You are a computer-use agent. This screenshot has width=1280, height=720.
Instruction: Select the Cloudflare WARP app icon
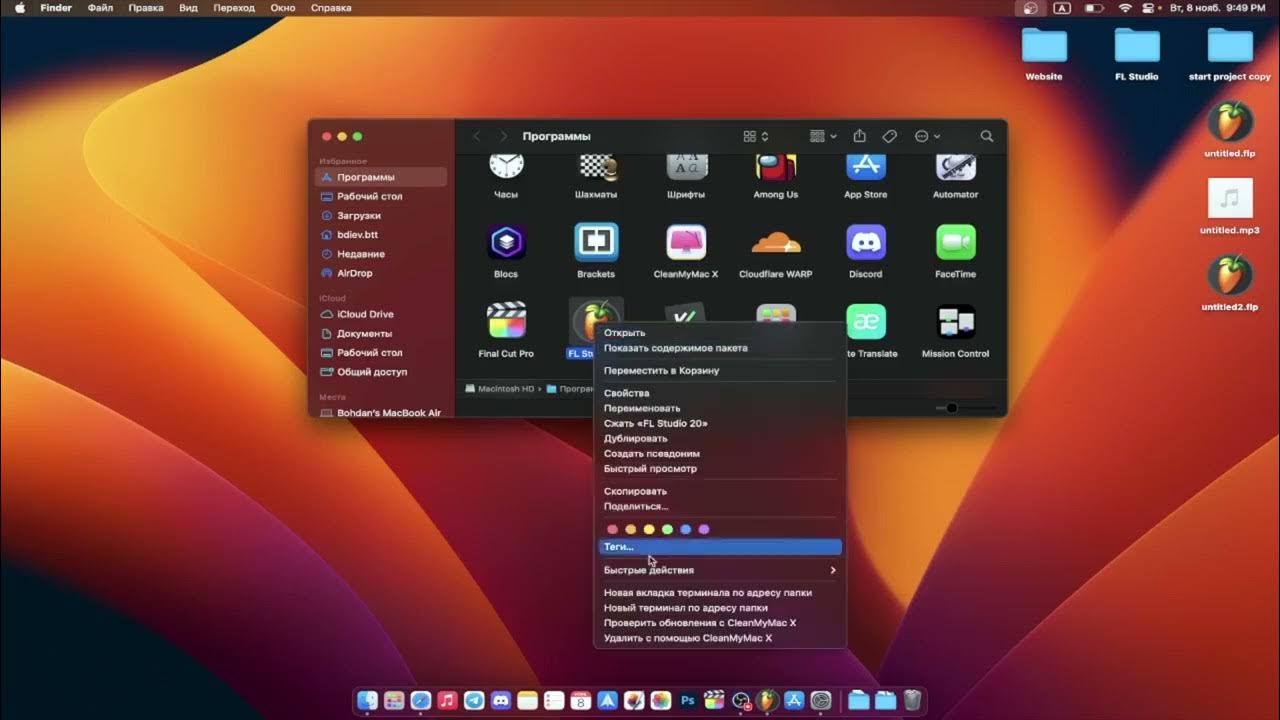click(x=776, y=242)
